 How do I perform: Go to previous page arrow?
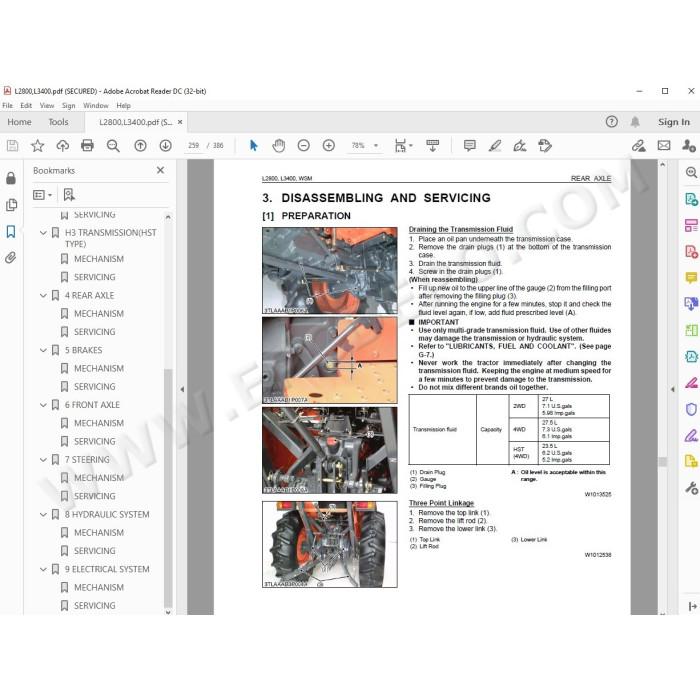140,146
